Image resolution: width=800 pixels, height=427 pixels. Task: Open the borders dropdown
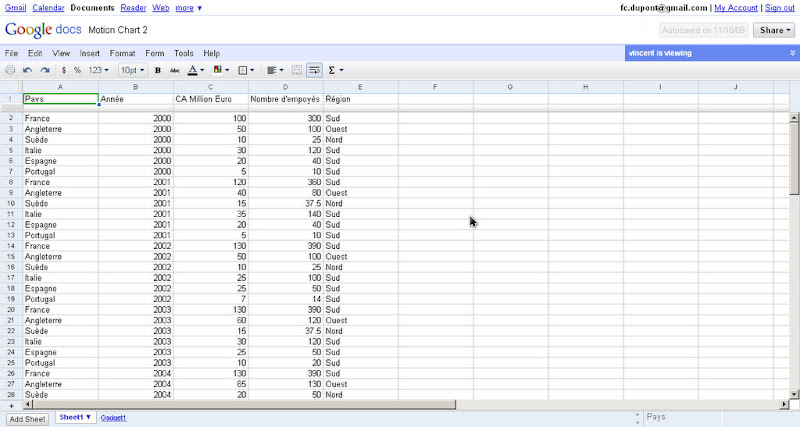click(246, 70)
